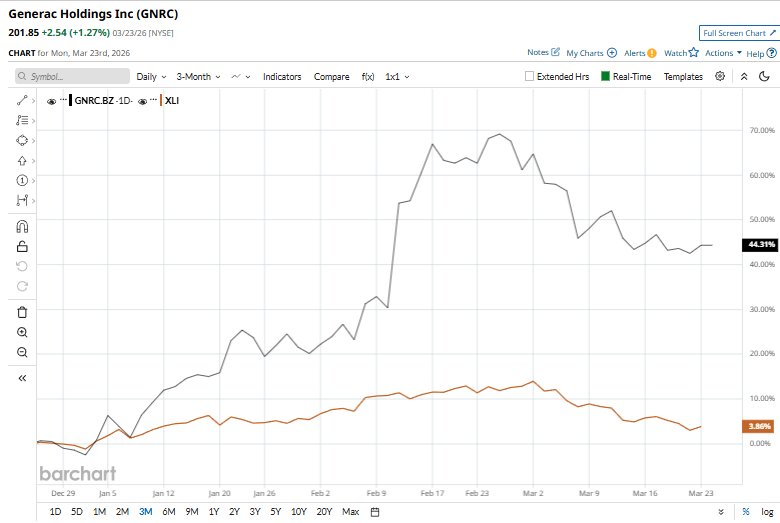Open the date range calendar icon
This screenshot has height=523, width=780.
pos(375,512)
